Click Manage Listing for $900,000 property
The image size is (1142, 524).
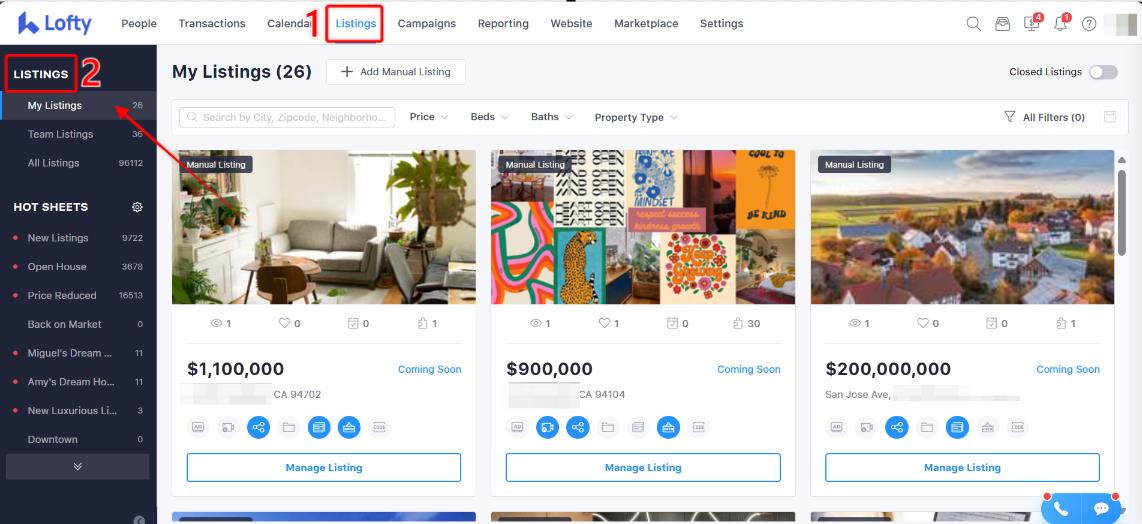(x=643, y=467)
